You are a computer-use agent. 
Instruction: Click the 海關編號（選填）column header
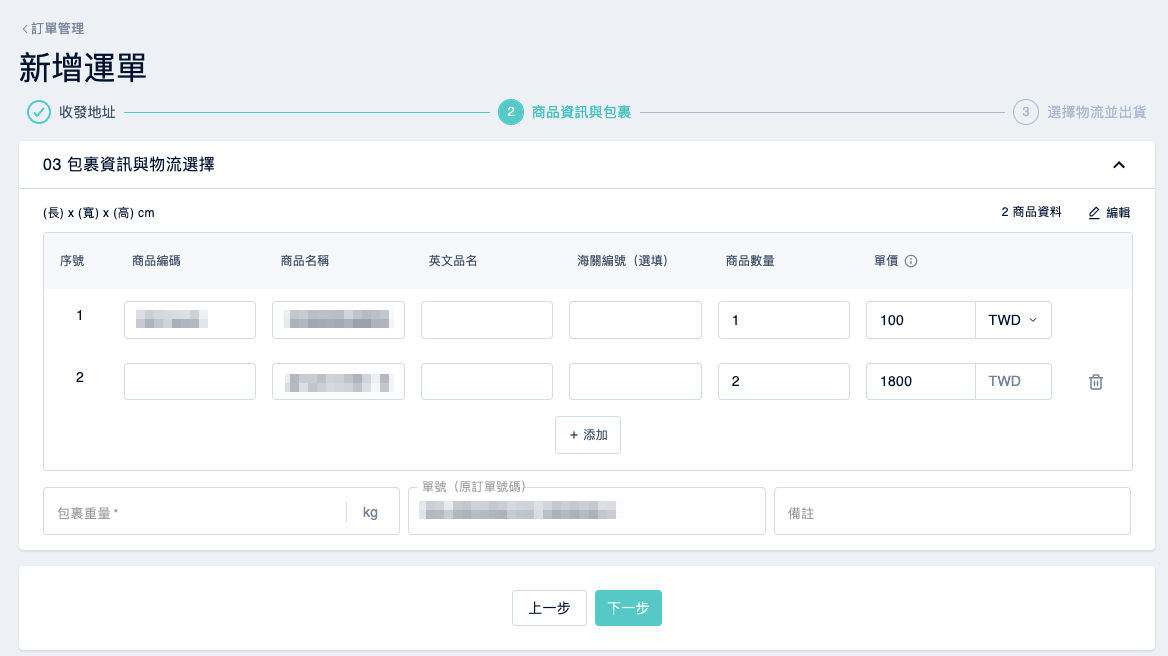623,261
